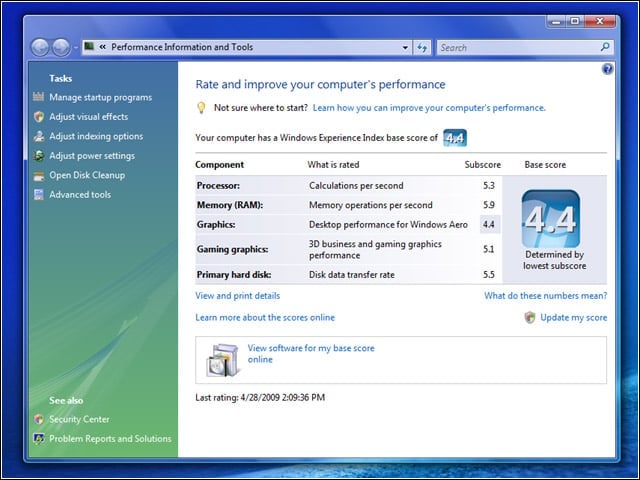This screenshot has height=480, width=640.
Task: Click the Open Disk Cleanup drive icon
Action: coord(39,176)
